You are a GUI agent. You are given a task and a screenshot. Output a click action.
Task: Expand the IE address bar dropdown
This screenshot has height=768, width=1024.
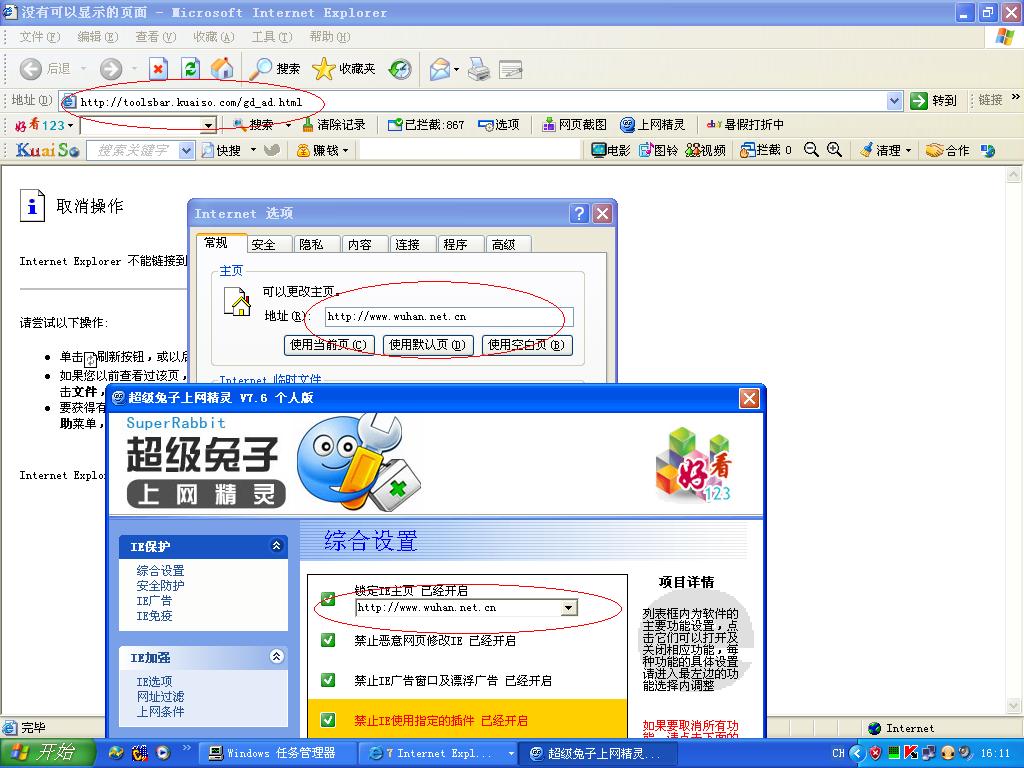tap(895, 101)
